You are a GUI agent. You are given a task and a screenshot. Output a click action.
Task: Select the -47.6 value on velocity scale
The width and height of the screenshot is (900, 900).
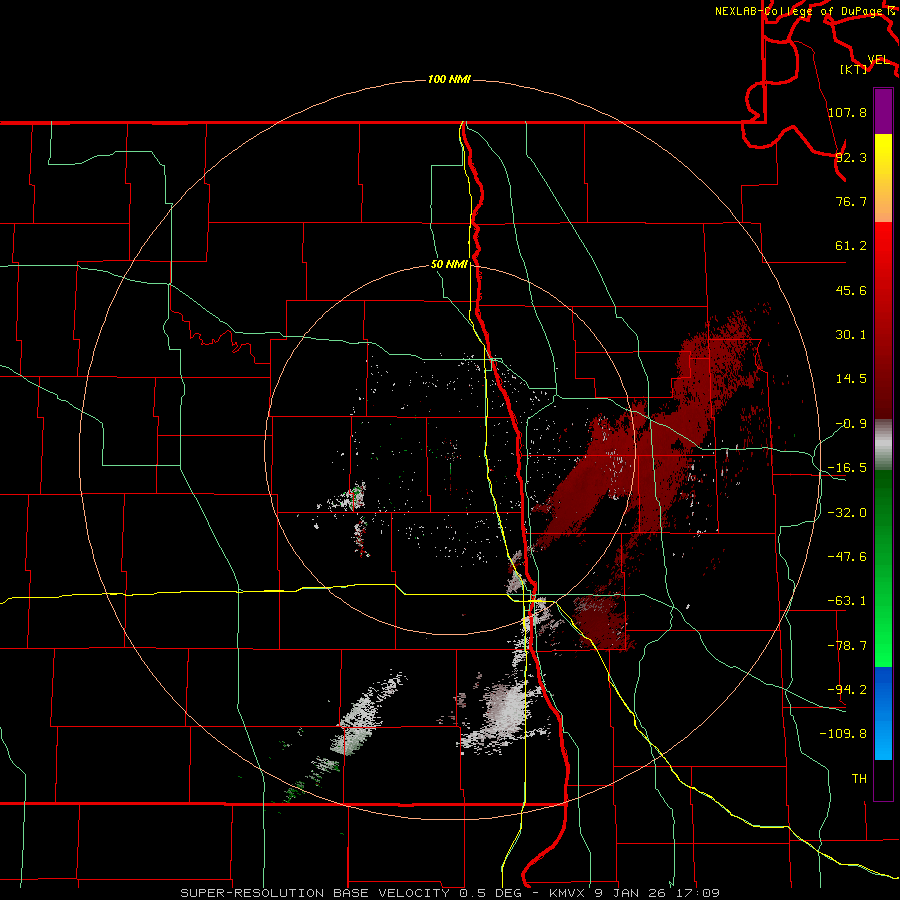pos(847,557)
